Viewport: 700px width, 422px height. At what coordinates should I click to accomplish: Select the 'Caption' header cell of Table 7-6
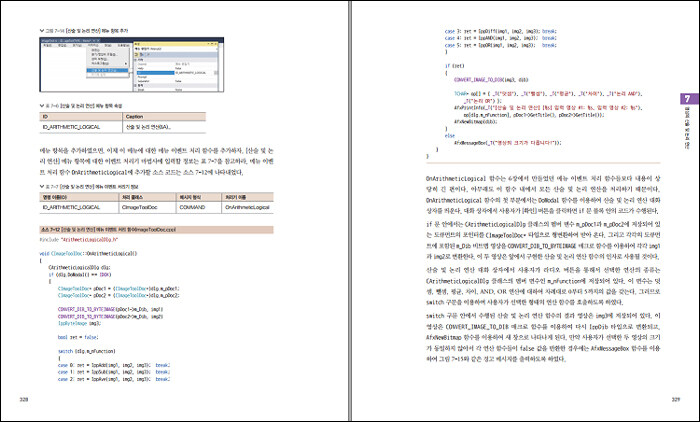pos(164,117)
